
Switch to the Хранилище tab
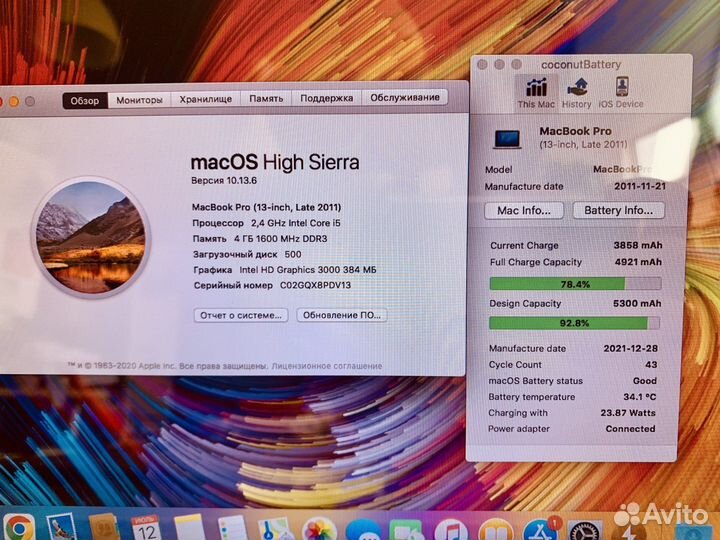[x=205, y=99]
